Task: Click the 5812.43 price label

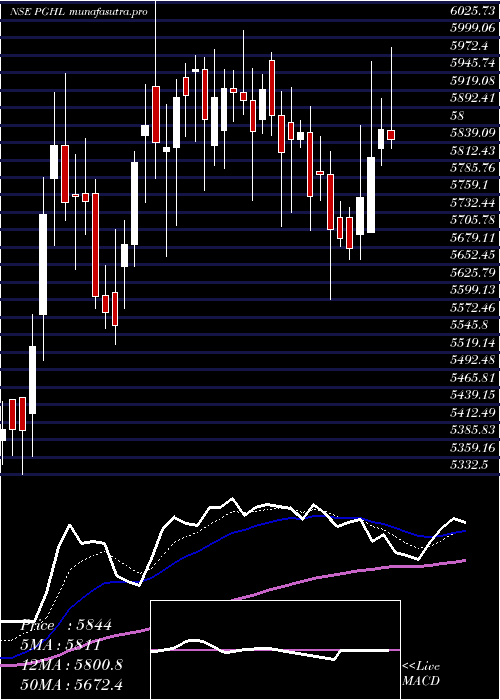Action: pyautogui.click(x=472, y=150)
